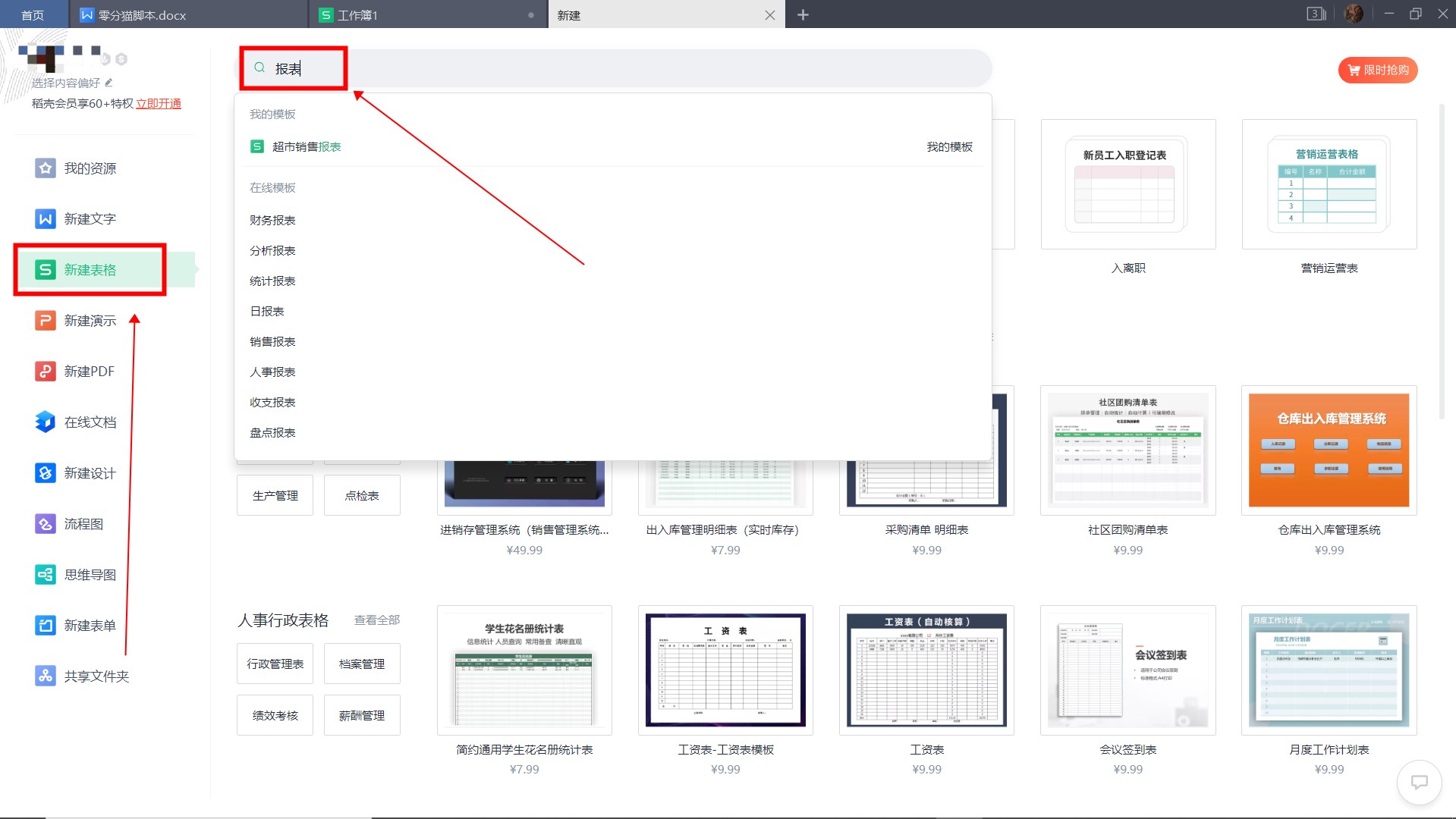Open new tab with plus button
This screenshot has height=819, width=1456.
coord(803,15)
